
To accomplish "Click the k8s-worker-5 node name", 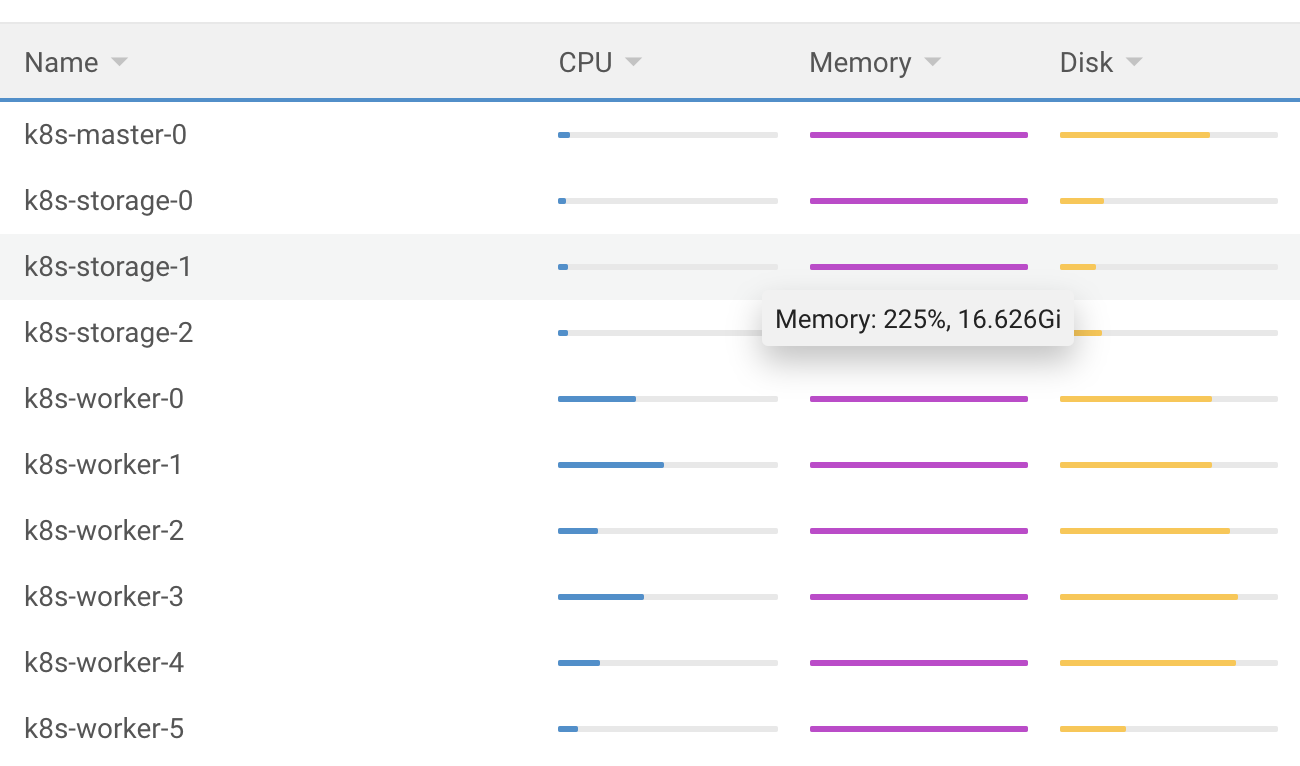I will coord(103,728).
